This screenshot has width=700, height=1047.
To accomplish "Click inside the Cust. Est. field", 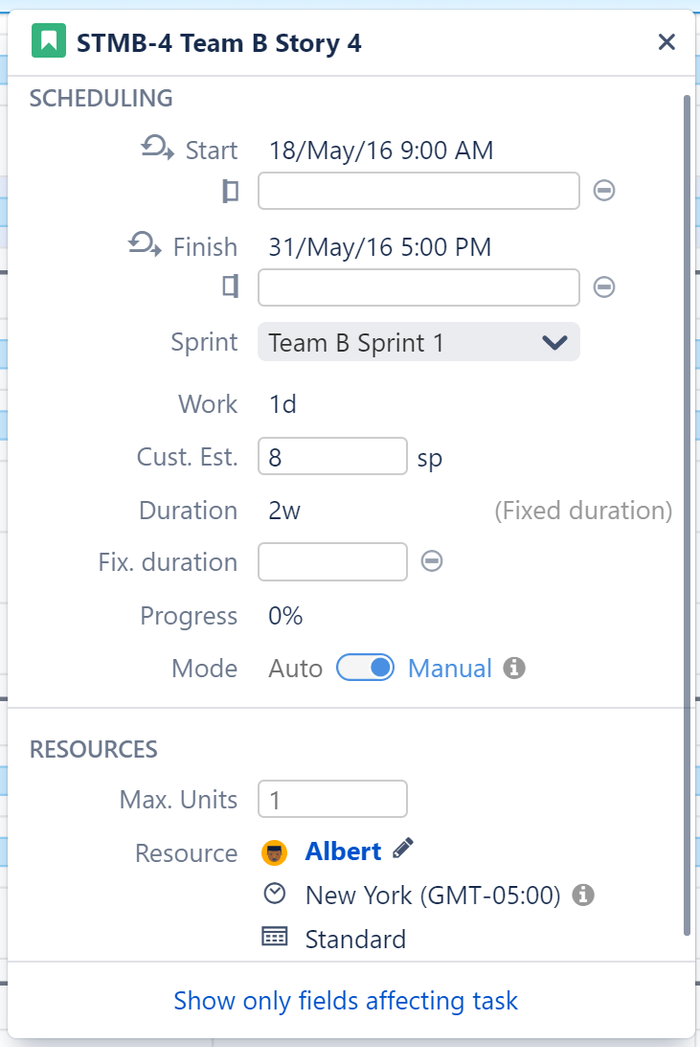I will click(332, 456).
